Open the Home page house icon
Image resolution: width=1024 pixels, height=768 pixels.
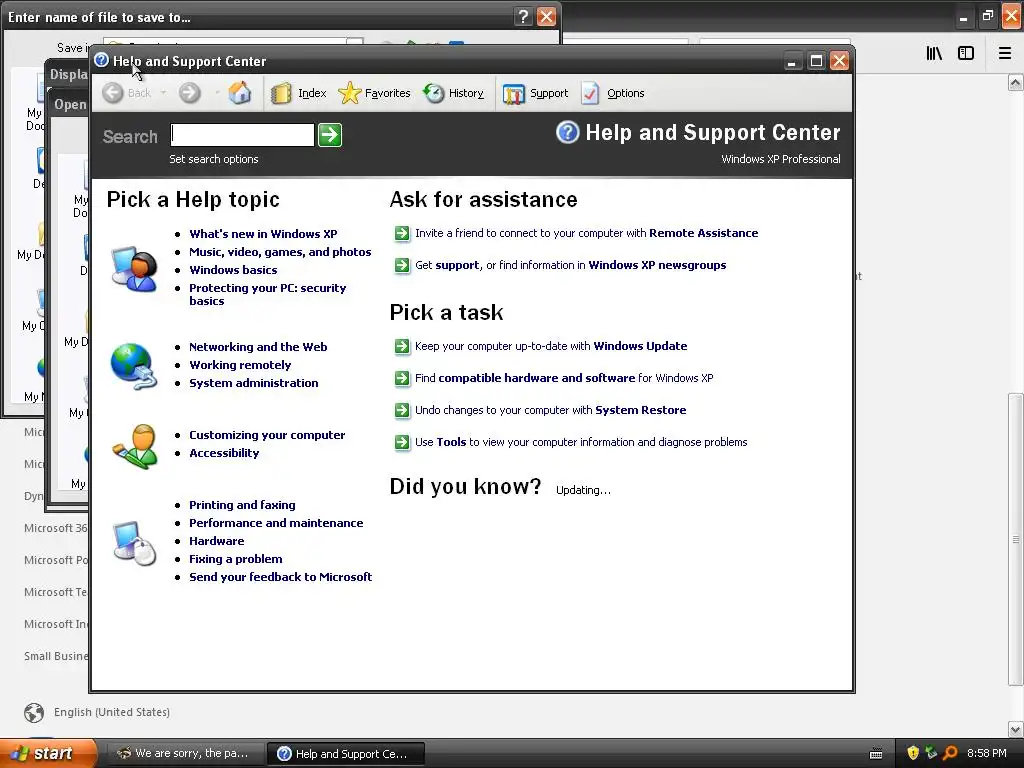(x=240, y=93)
